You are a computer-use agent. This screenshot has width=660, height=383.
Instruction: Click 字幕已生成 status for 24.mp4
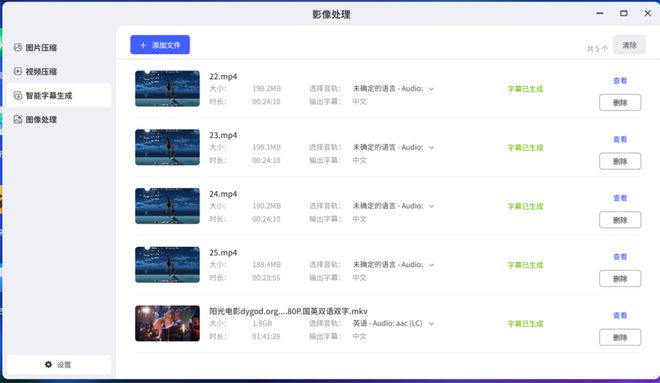click(525, 206)
